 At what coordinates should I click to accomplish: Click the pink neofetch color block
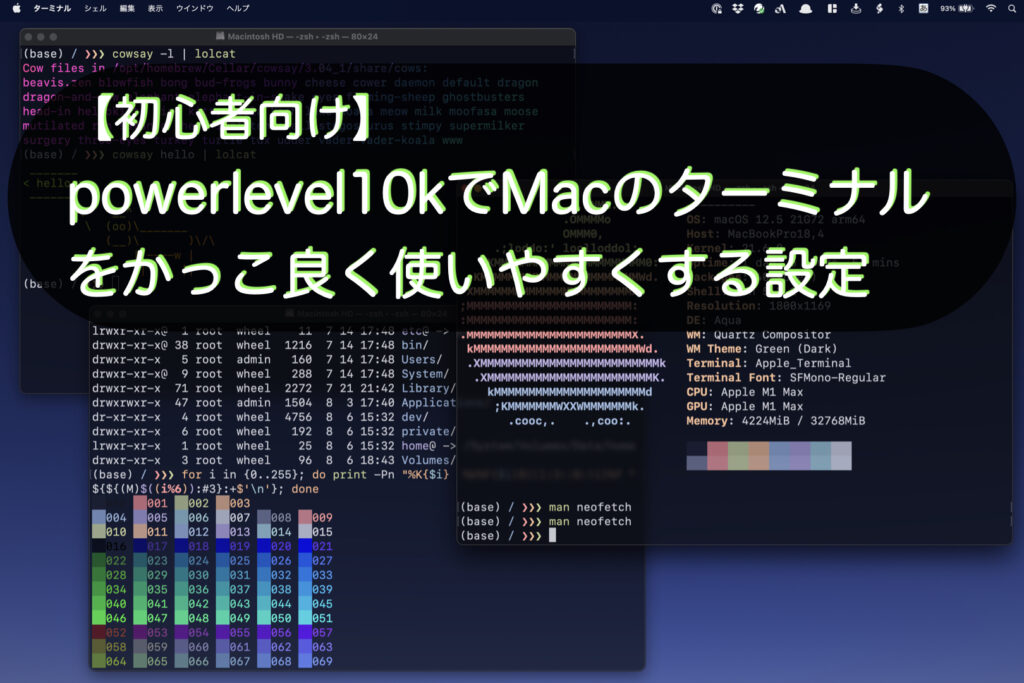[717, 456]
